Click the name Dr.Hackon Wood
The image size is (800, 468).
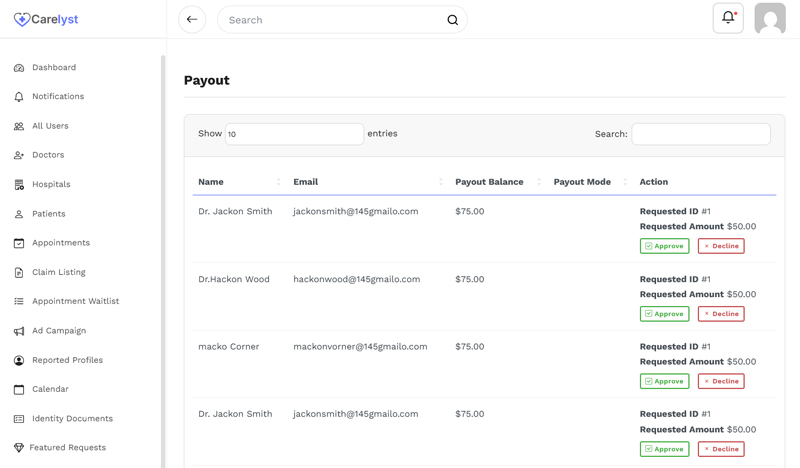[x=234, y=279]
